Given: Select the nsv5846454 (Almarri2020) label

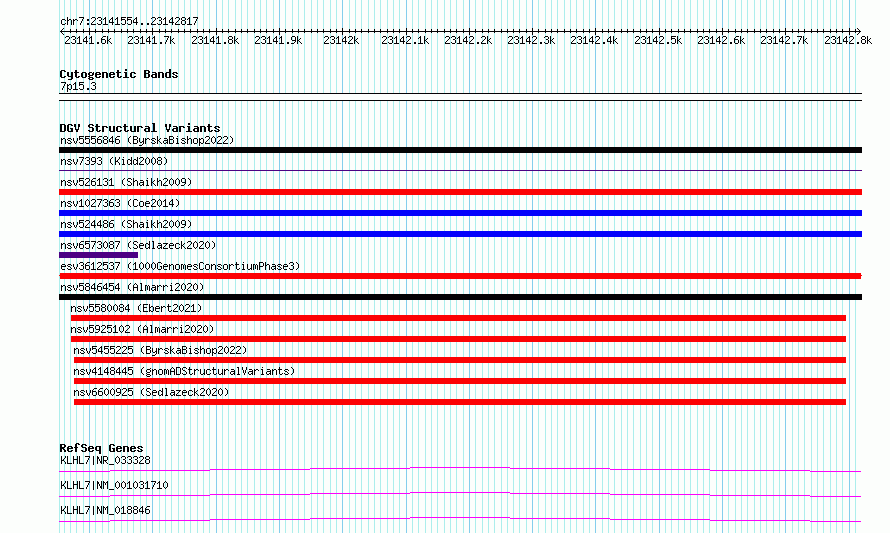Looking at the screenshot, I should click(132, 287).
